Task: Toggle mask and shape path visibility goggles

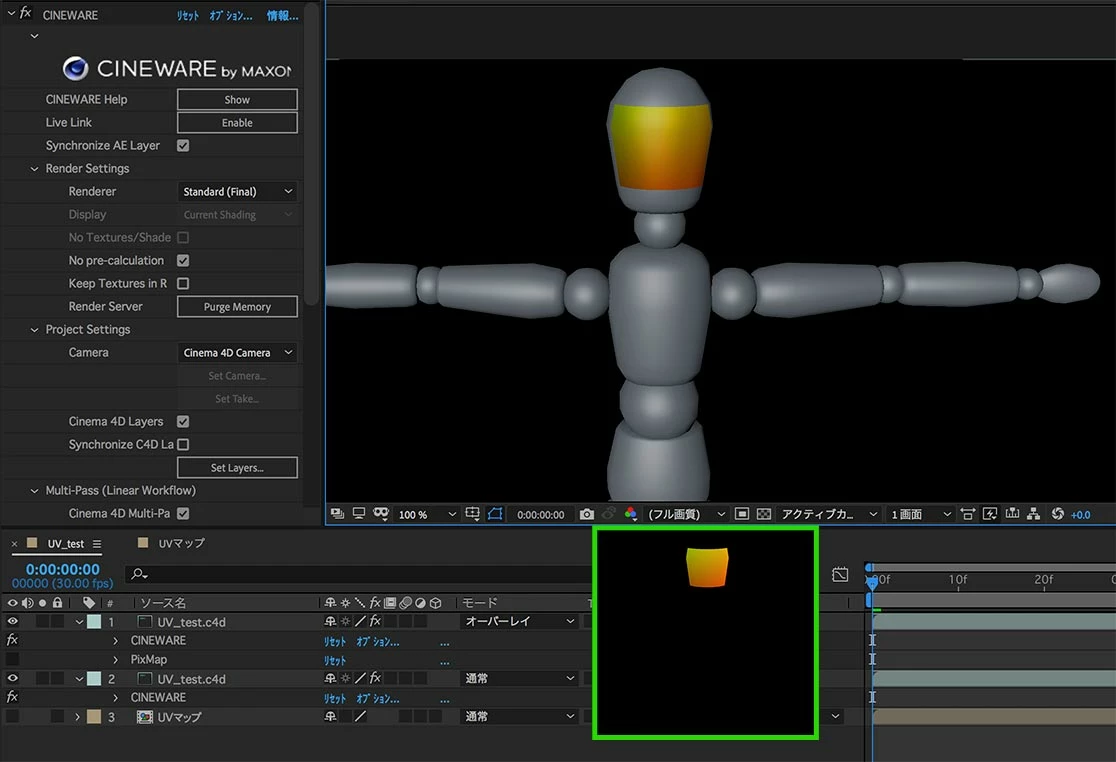Action: pyautogui.click(x=381, y=514)
